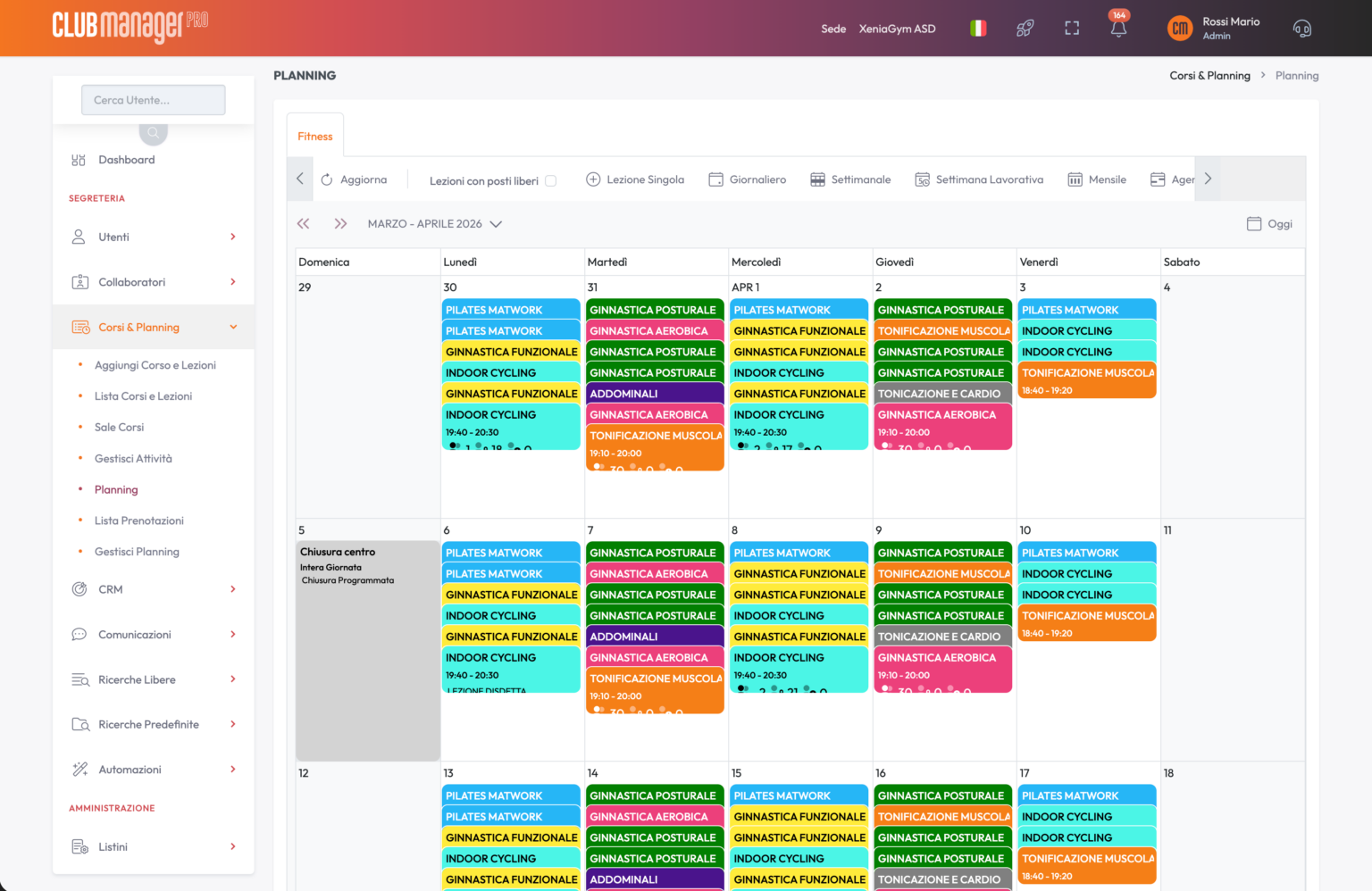The height and width of the screenshot is (891, 1372).
Task: Open GINNASTICA AEROBICA 19:10 on Thursday 9
Action: 942,668
